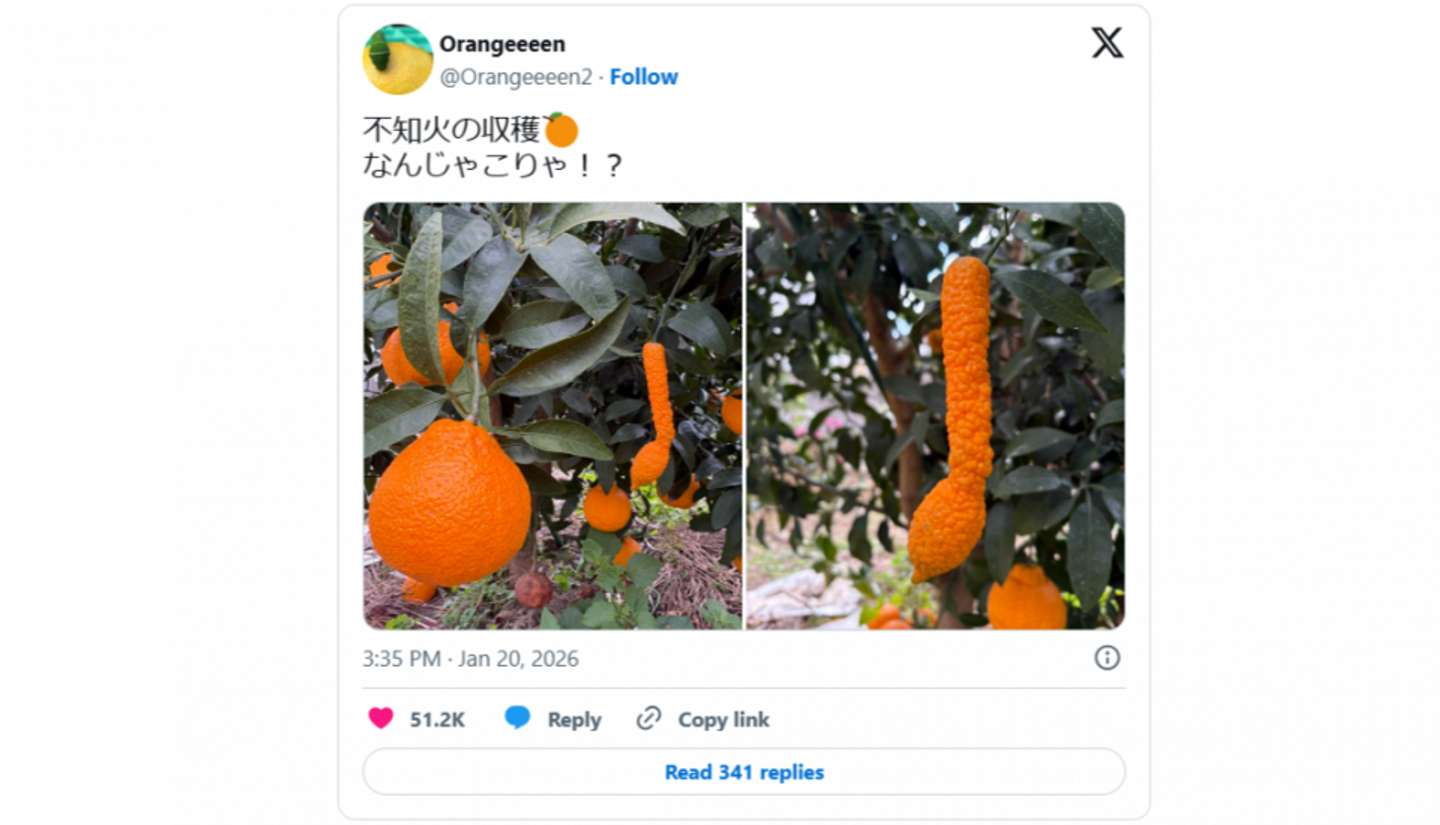1440x825 pixels.
Task: Click the Jan 20, 2026 date
Action: tap(518, 659)
